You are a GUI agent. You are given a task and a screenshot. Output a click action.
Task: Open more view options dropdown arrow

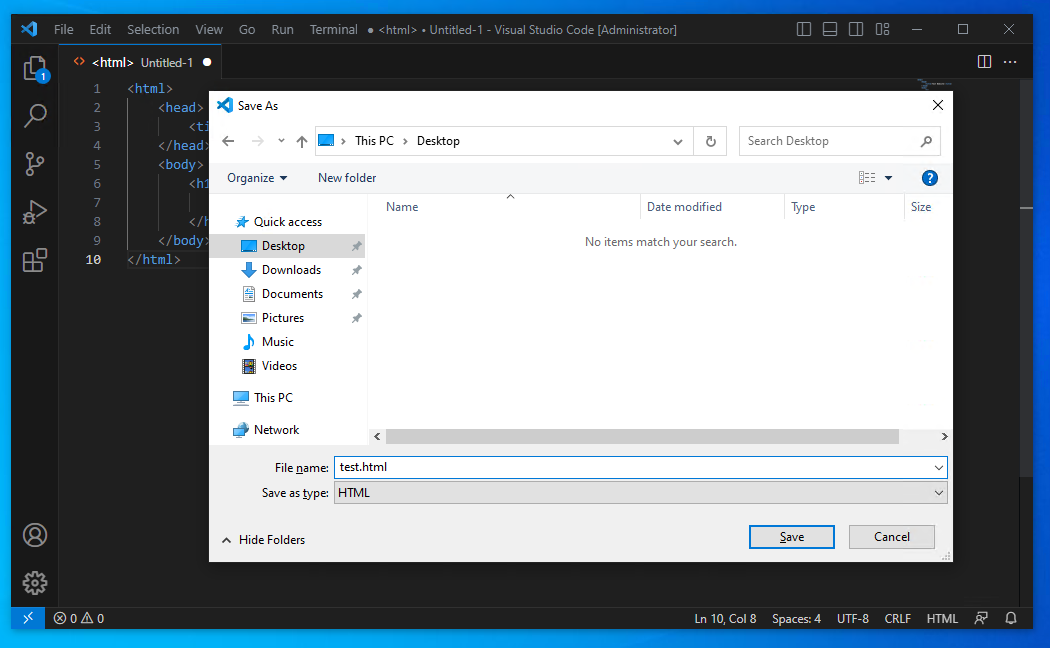coord(889,178)
